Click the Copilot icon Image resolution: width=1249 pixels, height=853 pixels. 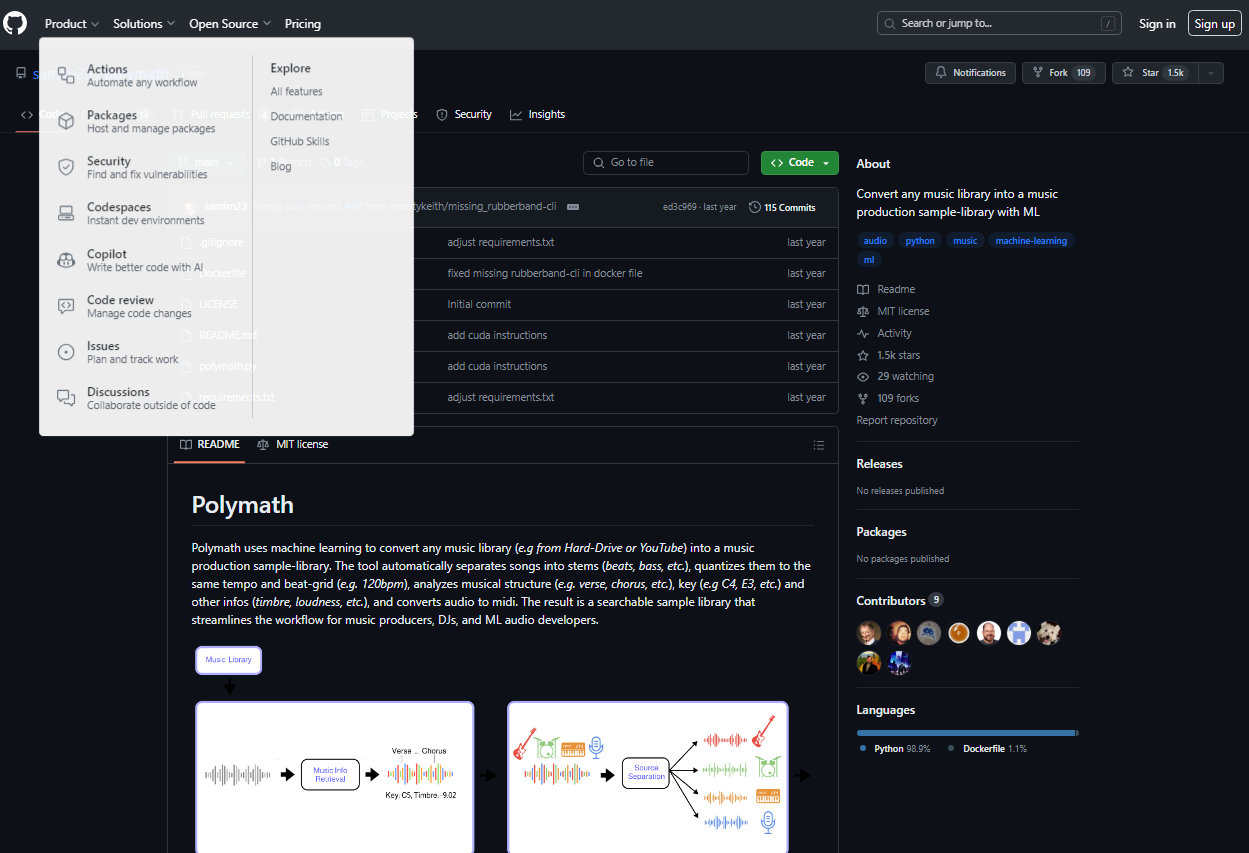(x=66, y=260)
